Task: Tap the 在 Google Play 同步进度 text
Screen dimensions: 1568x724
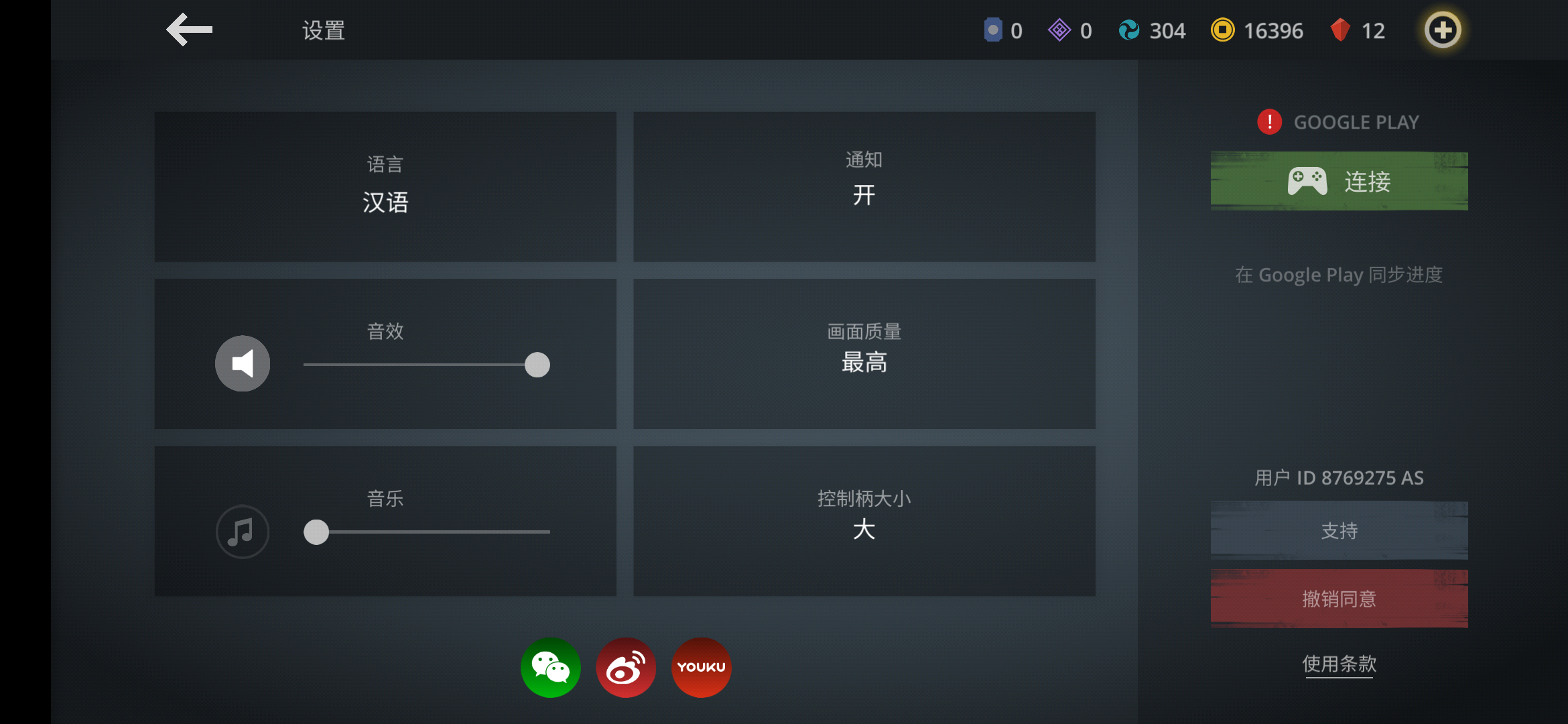Action: tap(1339, 275)
